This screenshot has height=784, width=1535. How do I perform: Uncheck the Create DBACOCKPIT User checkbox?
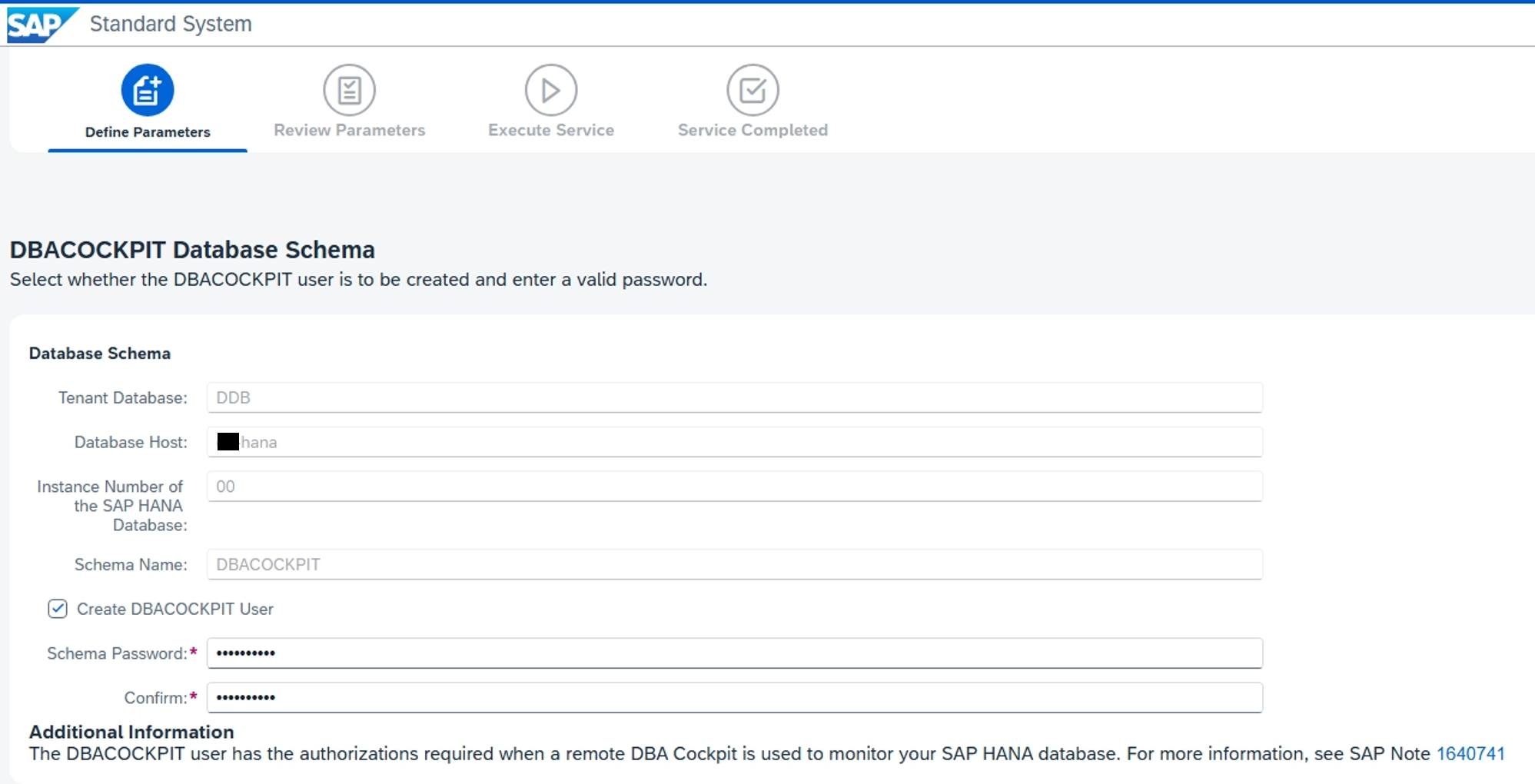tap(58, 609)
